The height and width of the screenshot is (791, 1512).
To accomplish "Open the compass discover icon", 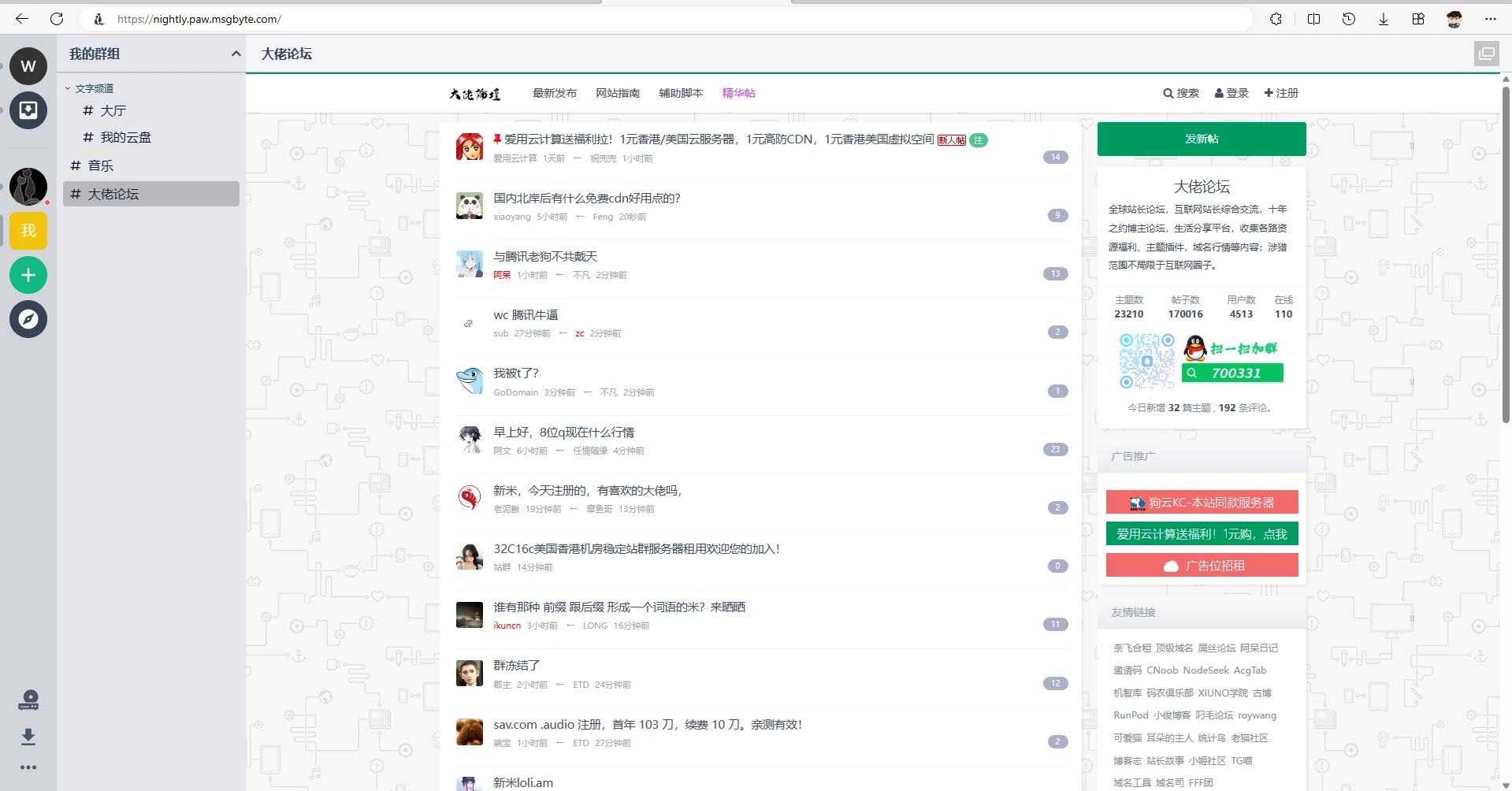I will (x=28, y=319).
